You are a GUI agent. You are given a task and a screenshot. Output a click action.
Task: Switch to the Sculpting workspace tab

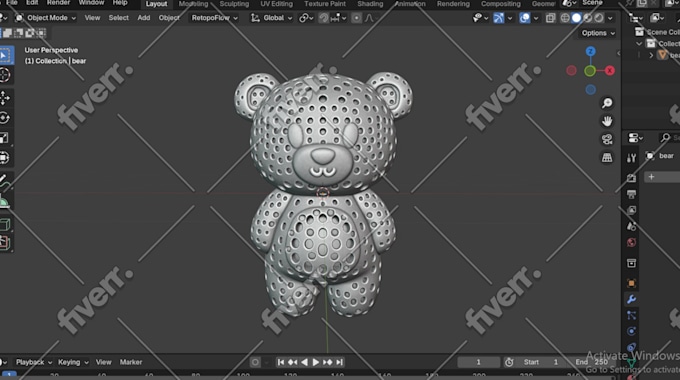(234, 4)
